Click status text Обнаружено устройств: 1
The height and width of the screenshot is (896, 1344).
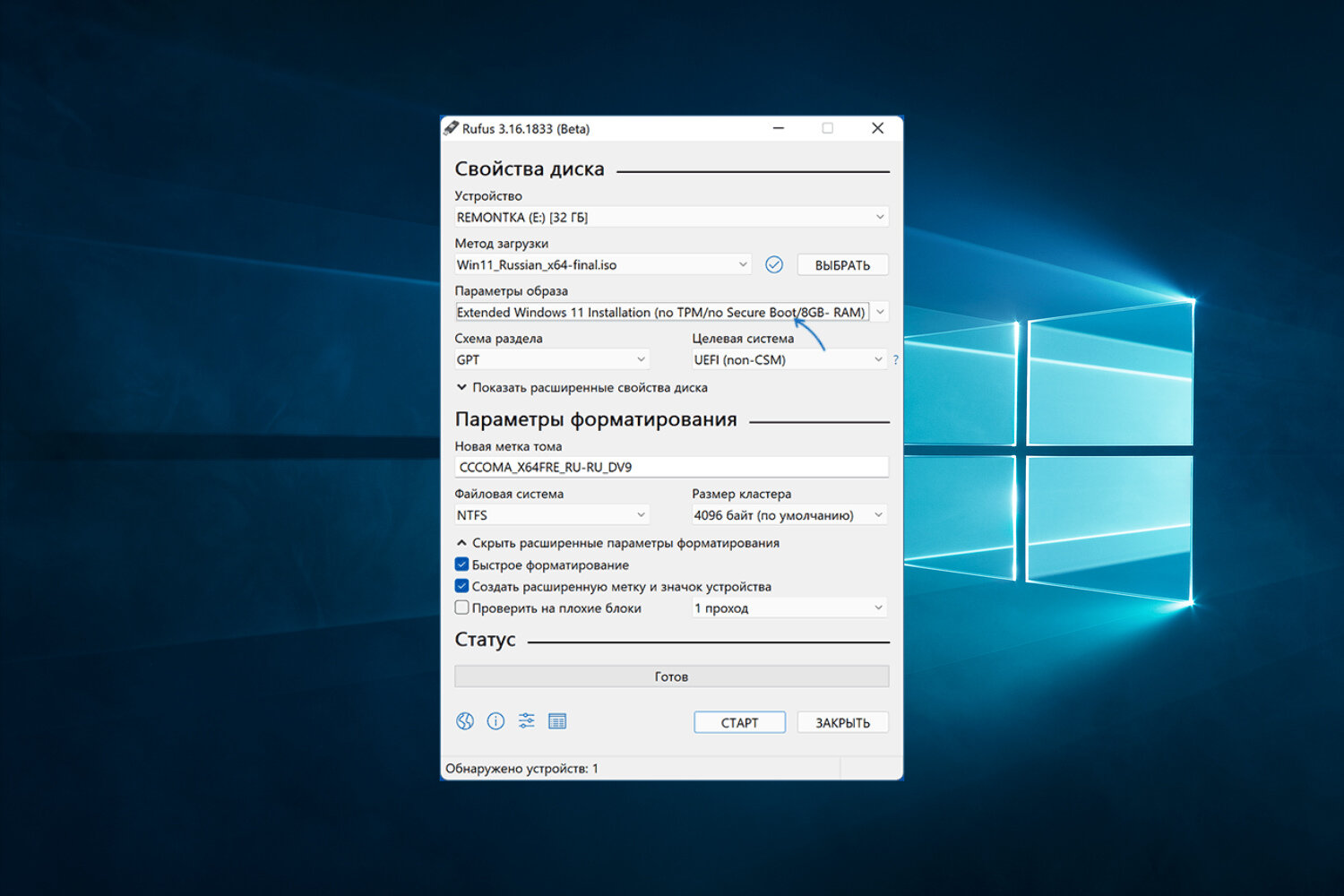coord(521,768)
